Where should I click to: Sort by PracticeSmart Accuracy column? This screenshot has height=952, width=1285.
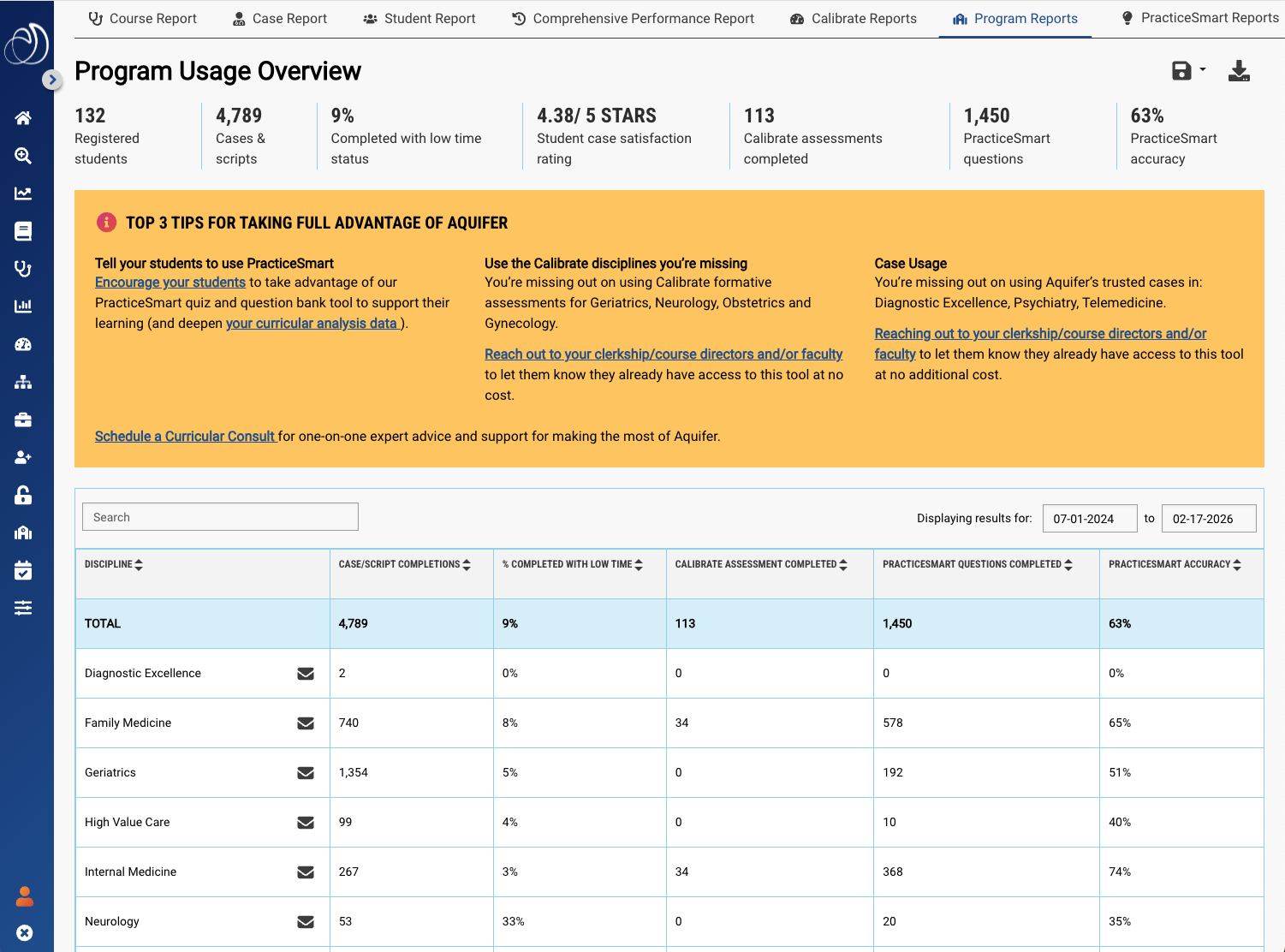[x=1236, y=564]
